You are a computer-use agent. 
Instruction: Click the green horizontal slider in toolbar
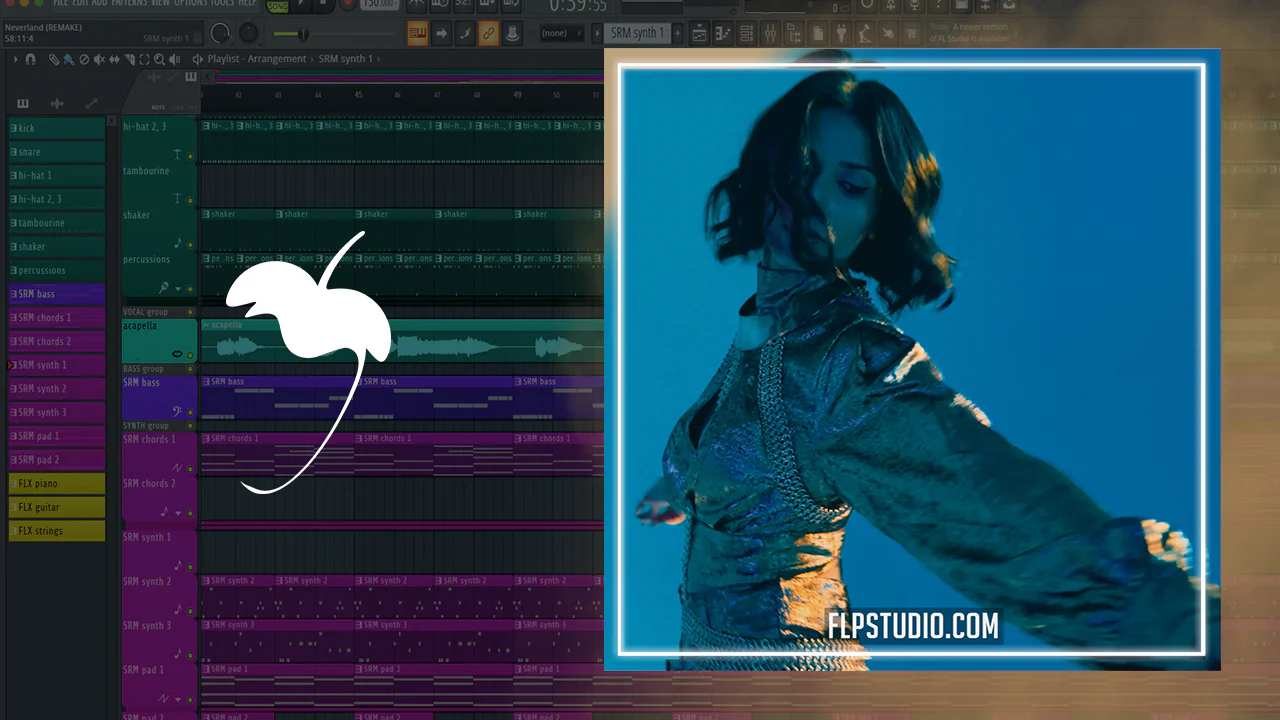[335, 34]
